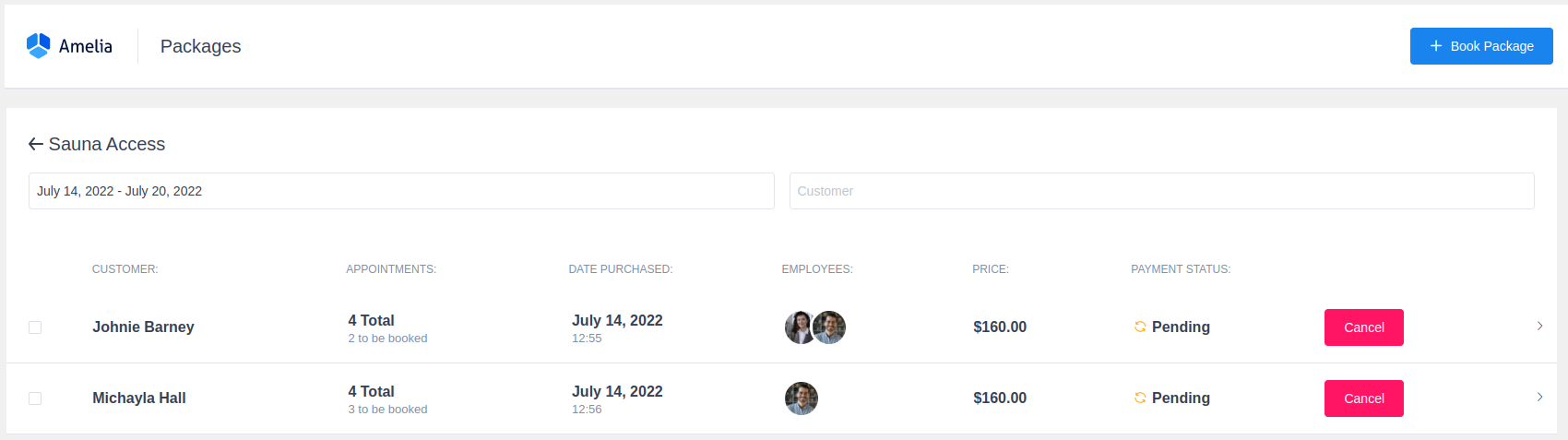Expand Johnie Barney's package row chevron
The height and width of the screenshot is (440, 1568).
(x=1539, y=326)
